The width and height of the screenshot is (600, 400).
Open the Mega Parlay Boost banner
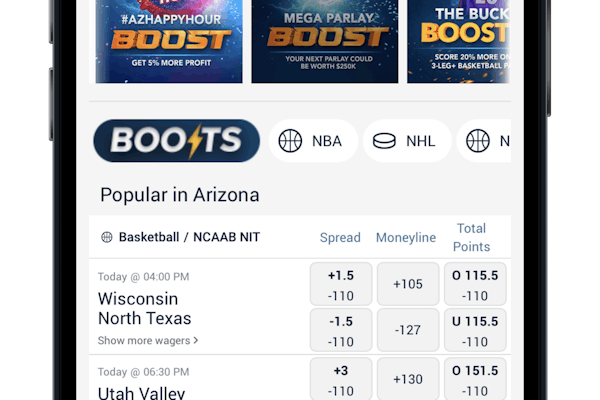tap(324, 40)
